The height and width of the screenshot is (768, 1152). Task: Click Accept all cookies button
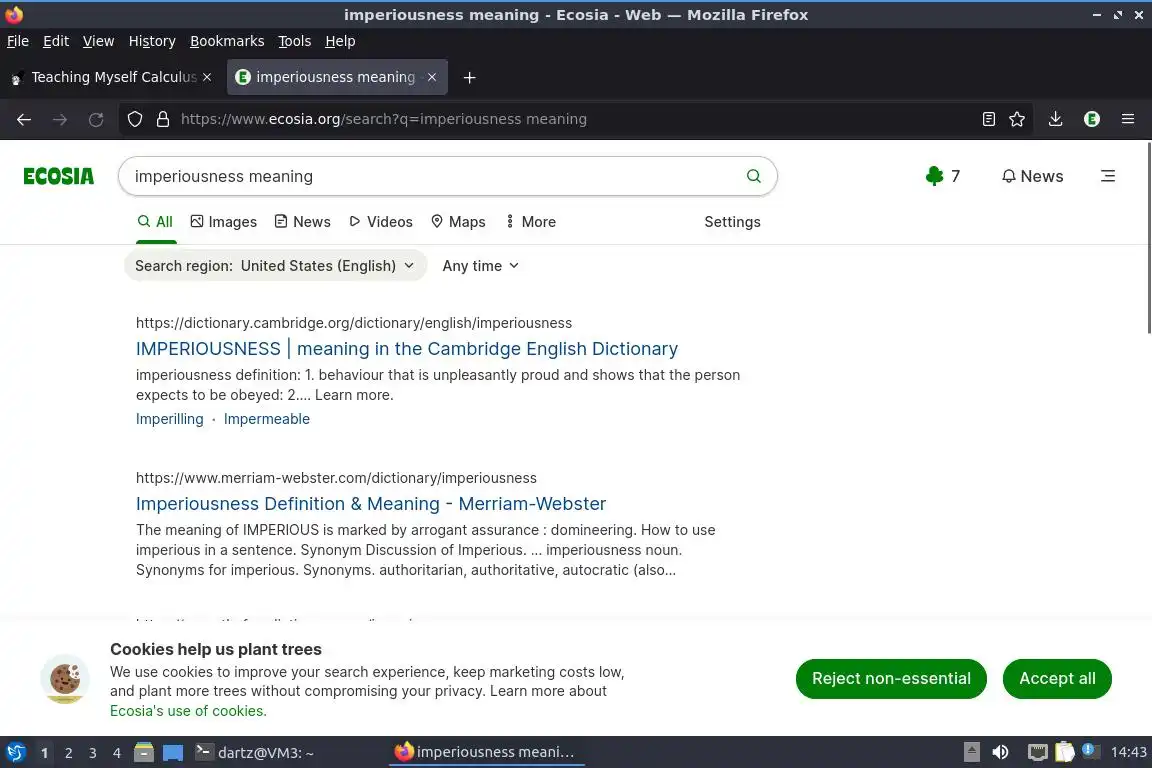pos(1057,678)
